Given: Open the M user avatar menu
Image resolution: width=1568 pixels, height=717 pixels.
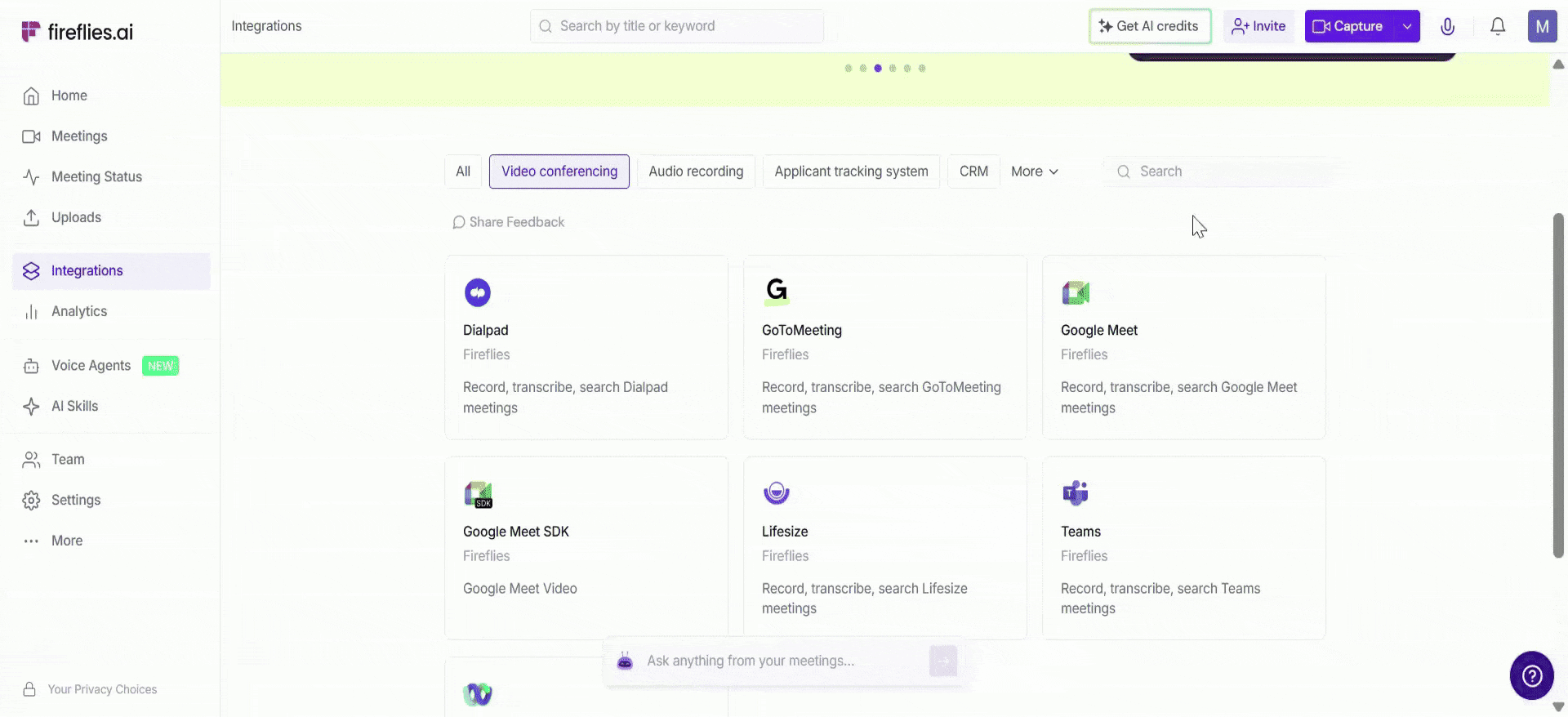Looking at the screenshot, I should [x=1542, y=26].
